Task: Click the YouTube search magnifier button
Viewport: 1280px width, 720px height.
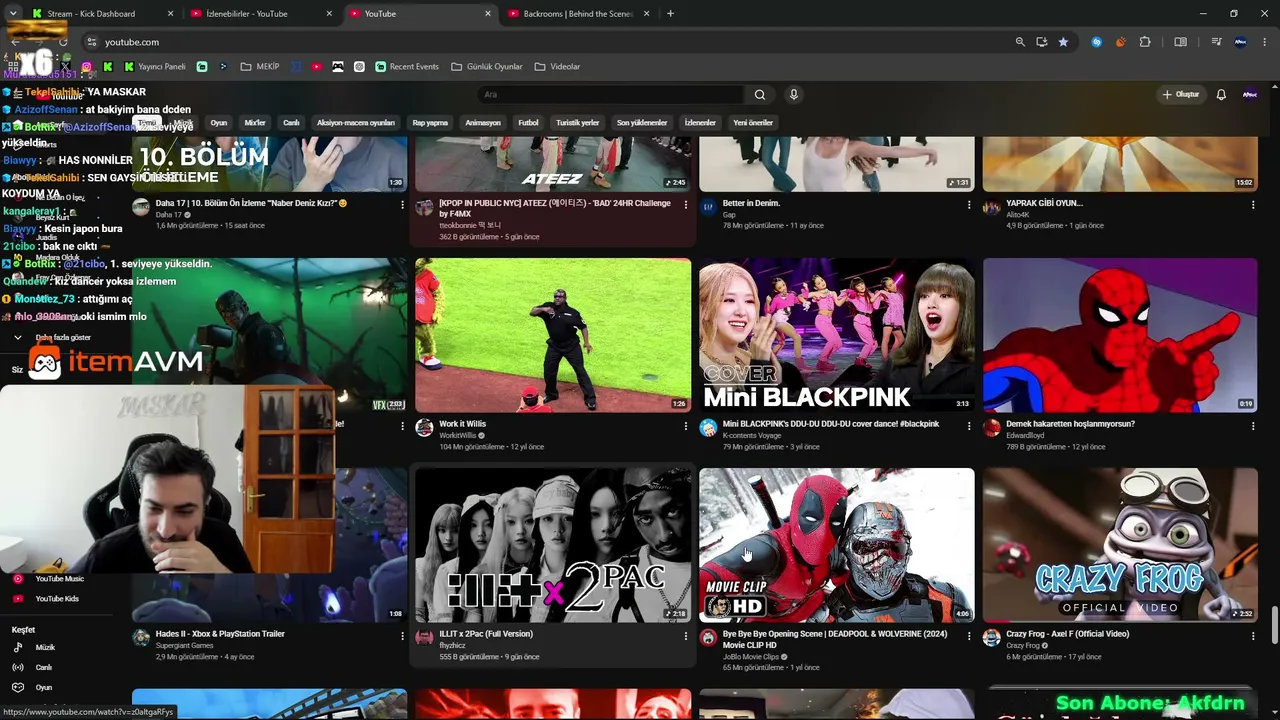Action: point(760,95)
